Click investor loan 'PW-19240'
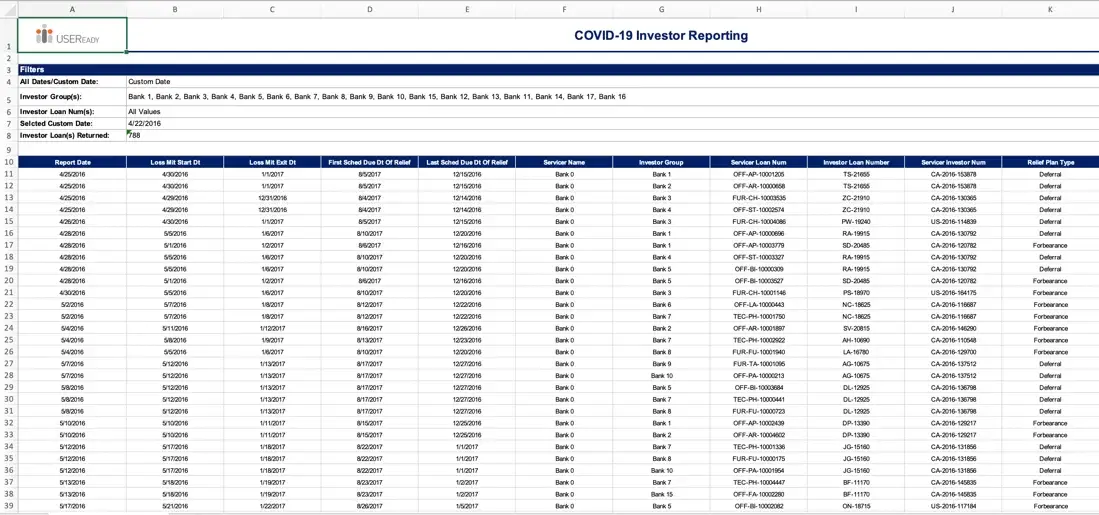1099x515 pixels. pos(856,221)
